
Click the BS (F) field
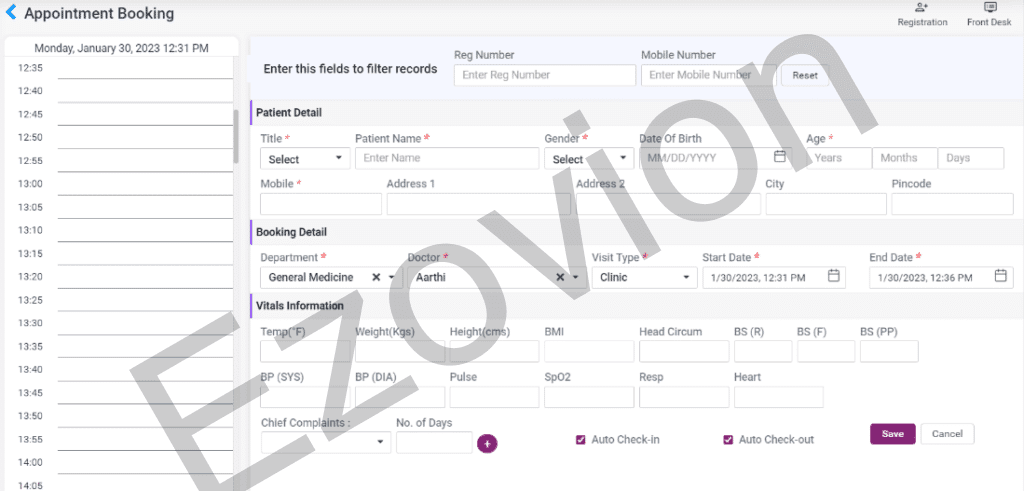(x=826, y=351)
